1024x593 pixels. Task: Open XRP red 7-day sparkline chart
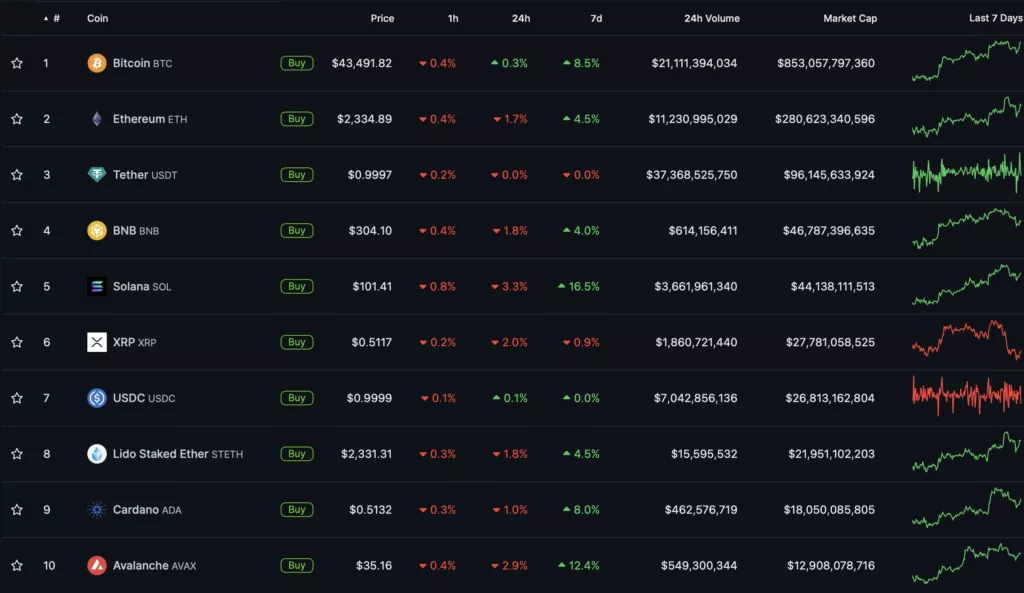click(x=967, y=340)
